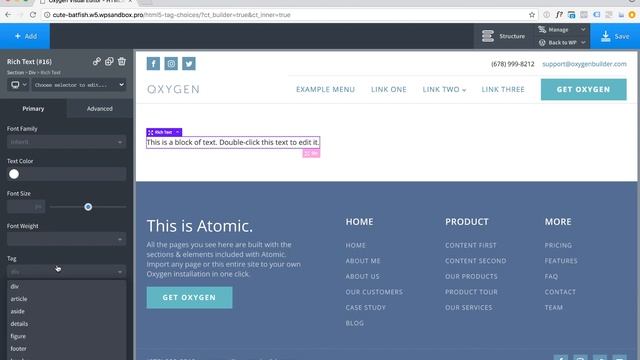Open the LINK ONE nav link
The image size is (640, 360).
(x=389, y=89)
